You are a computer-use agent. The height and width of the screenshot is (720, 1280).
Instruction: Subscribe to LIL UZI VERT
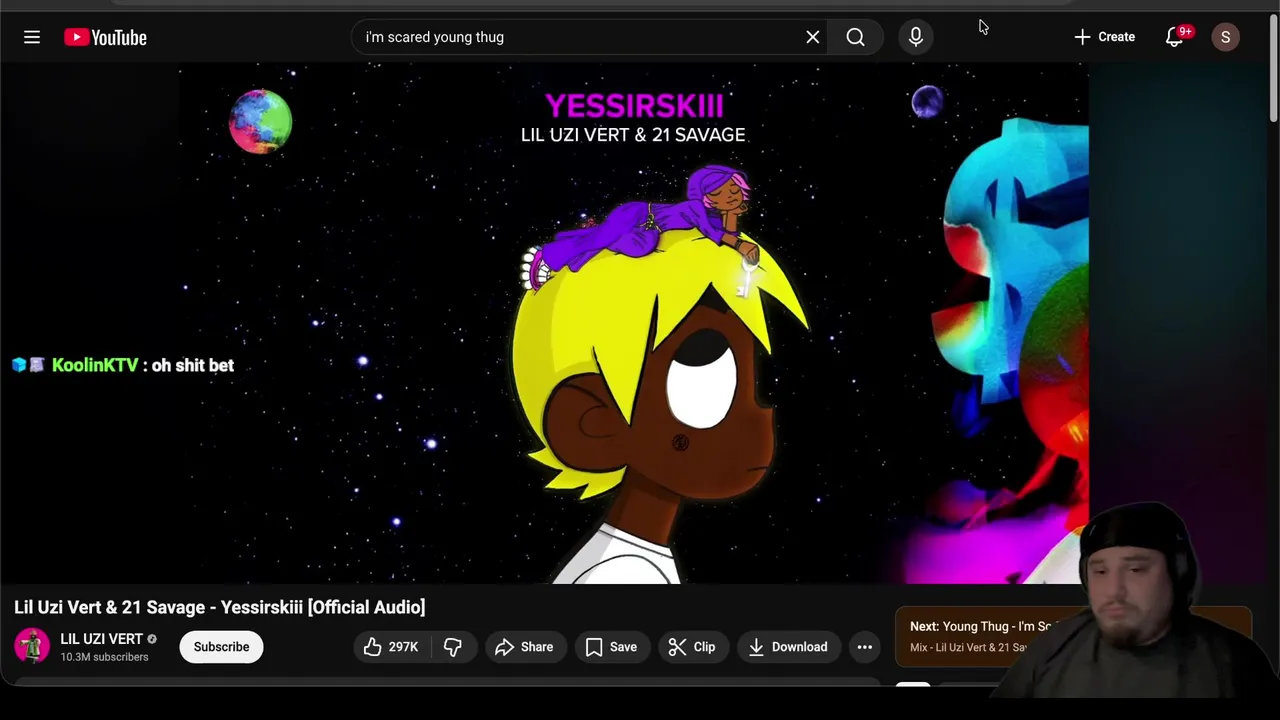221,647
